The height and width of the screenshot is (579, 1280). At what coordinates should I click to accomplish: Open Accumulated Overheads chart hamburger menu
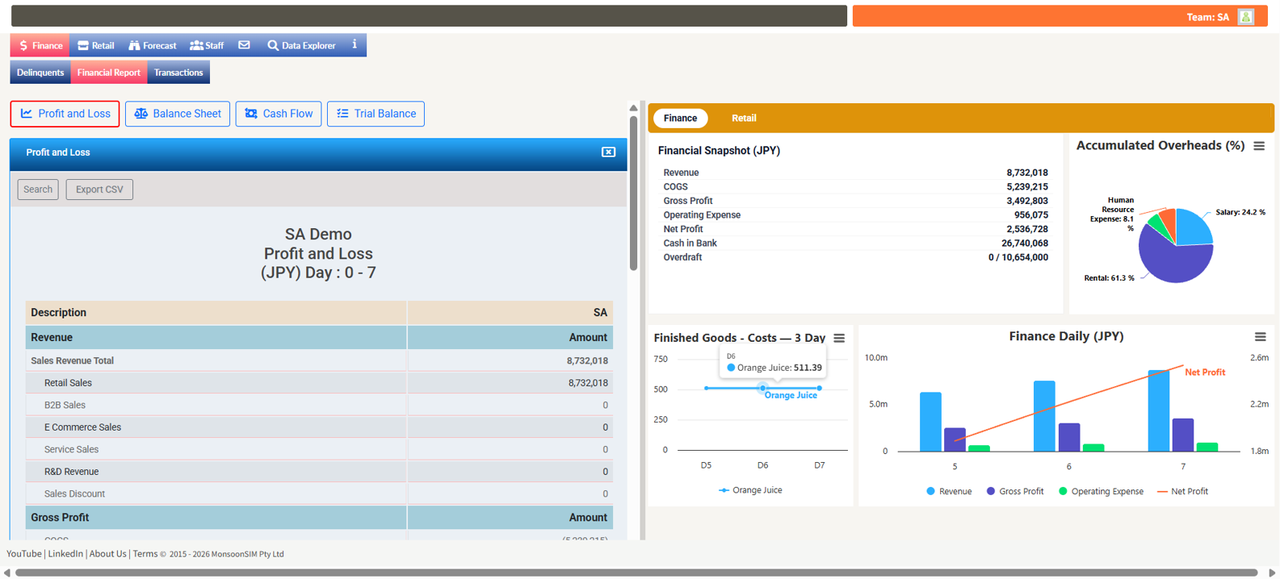[1259, 146]
